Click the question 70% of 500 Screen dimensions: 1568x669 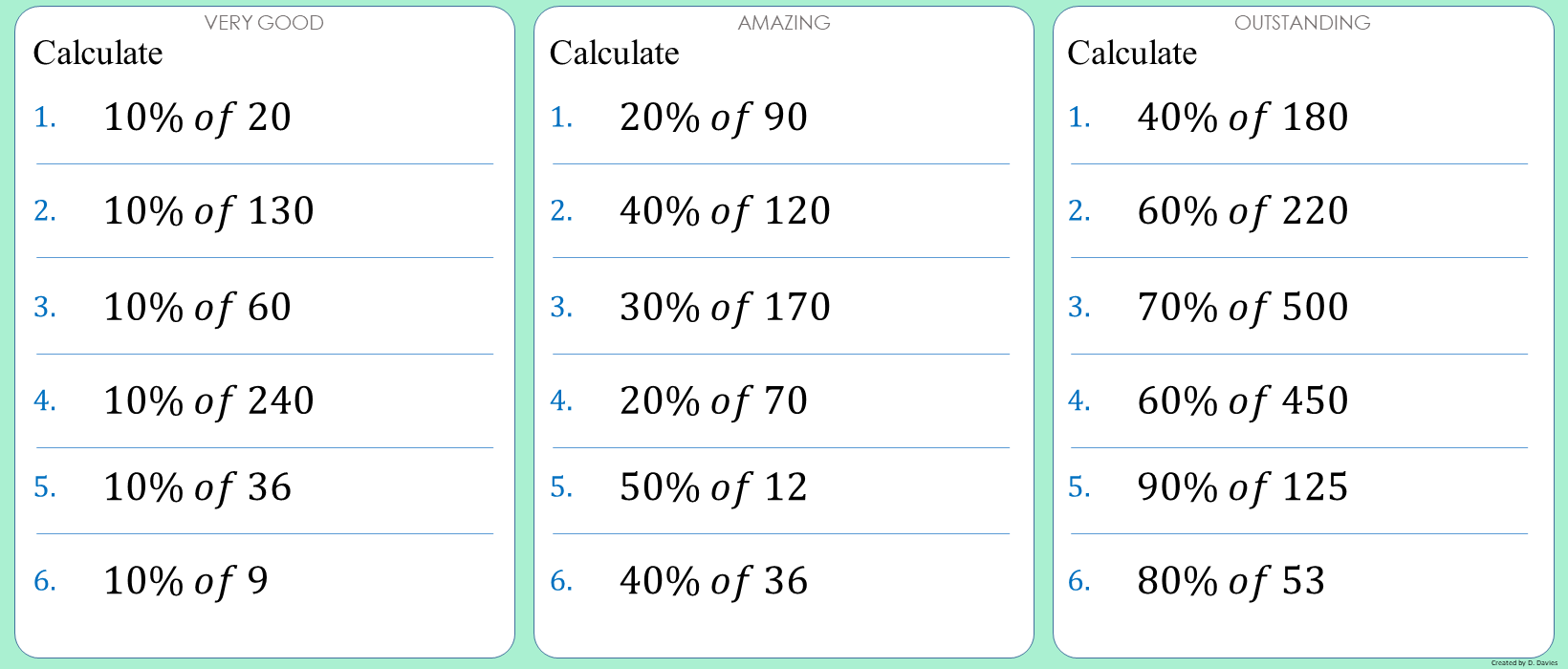click(1242, 308)
